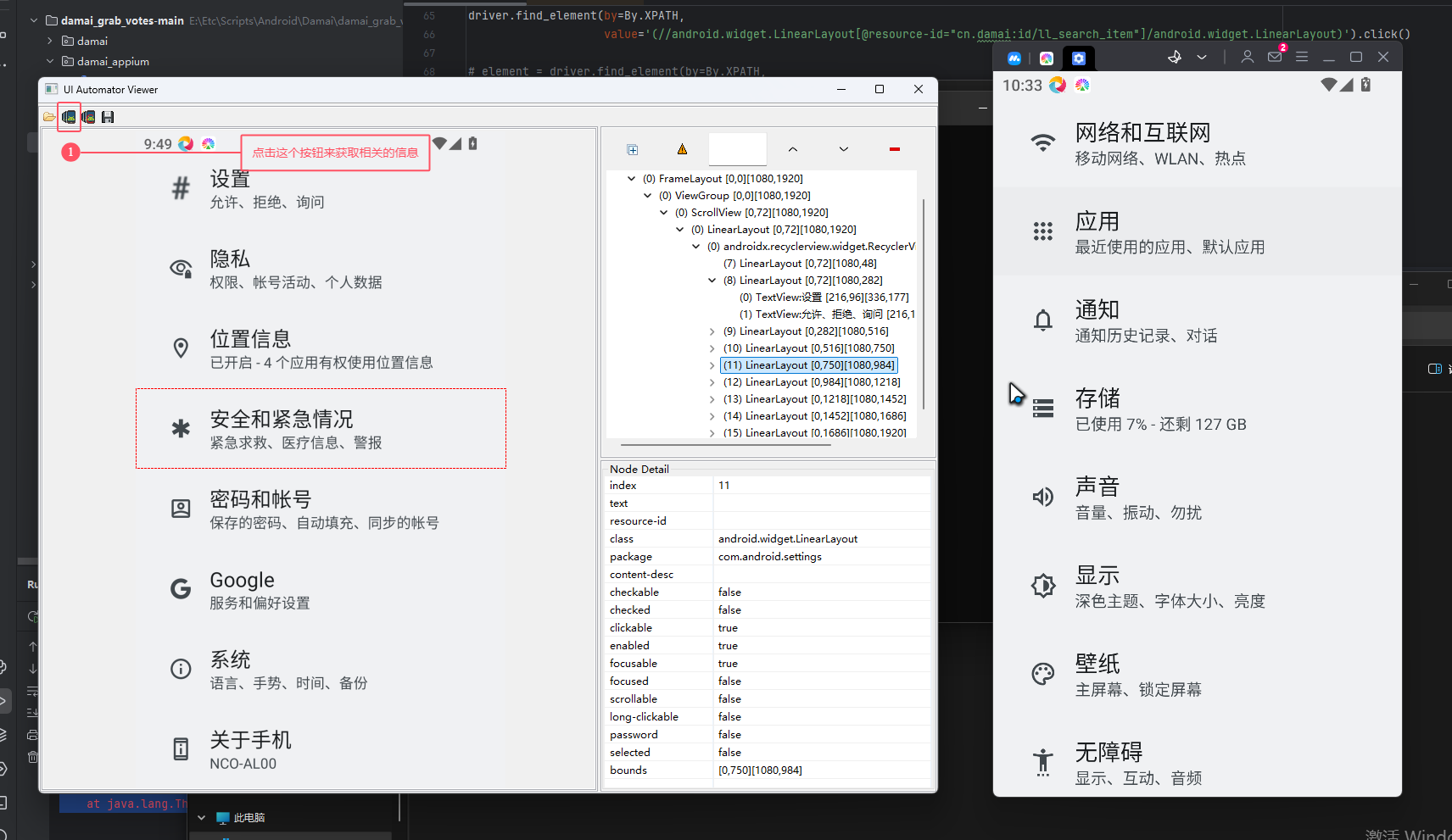Click the package value com.android.settings
Screen dimensions: 1452x840
pyautogui.click(x=770, y=557)
